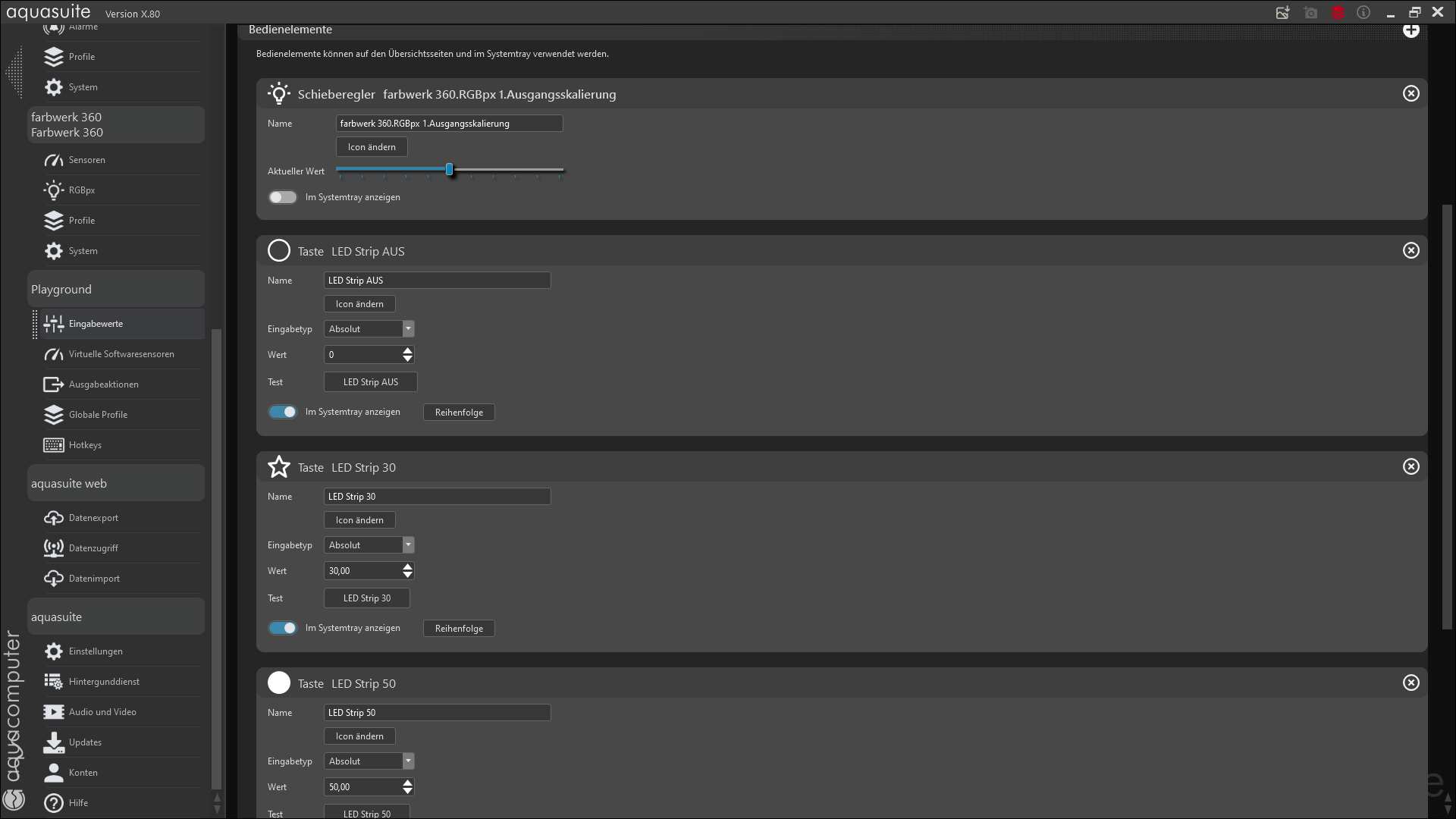
Task: Click Icon ändern for the farbwerk slider
Action: pos(372,147)
